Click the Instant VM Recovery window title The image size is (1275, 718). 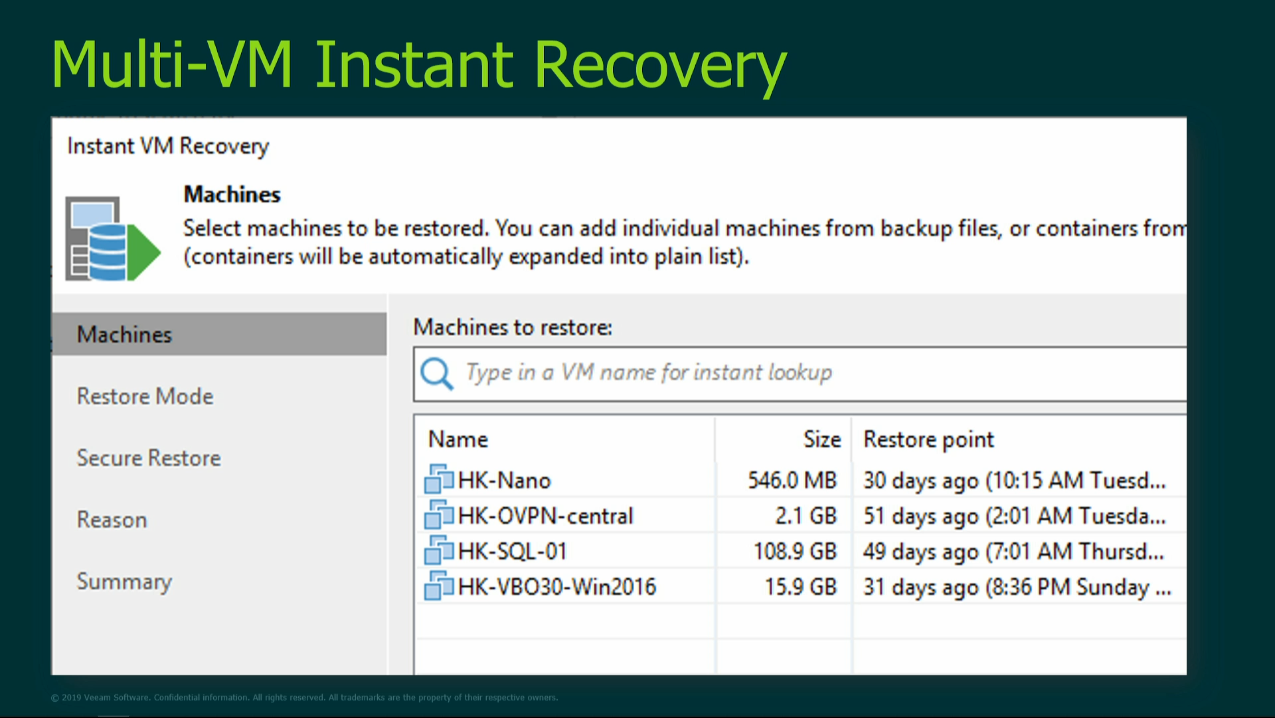coord(168,146)
